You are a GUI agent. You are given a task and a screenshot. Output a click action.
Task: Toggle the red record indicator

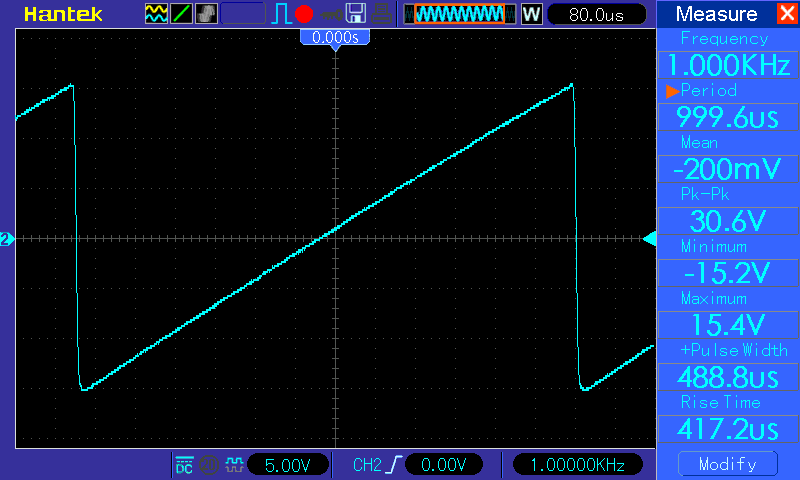coord(304,14)
